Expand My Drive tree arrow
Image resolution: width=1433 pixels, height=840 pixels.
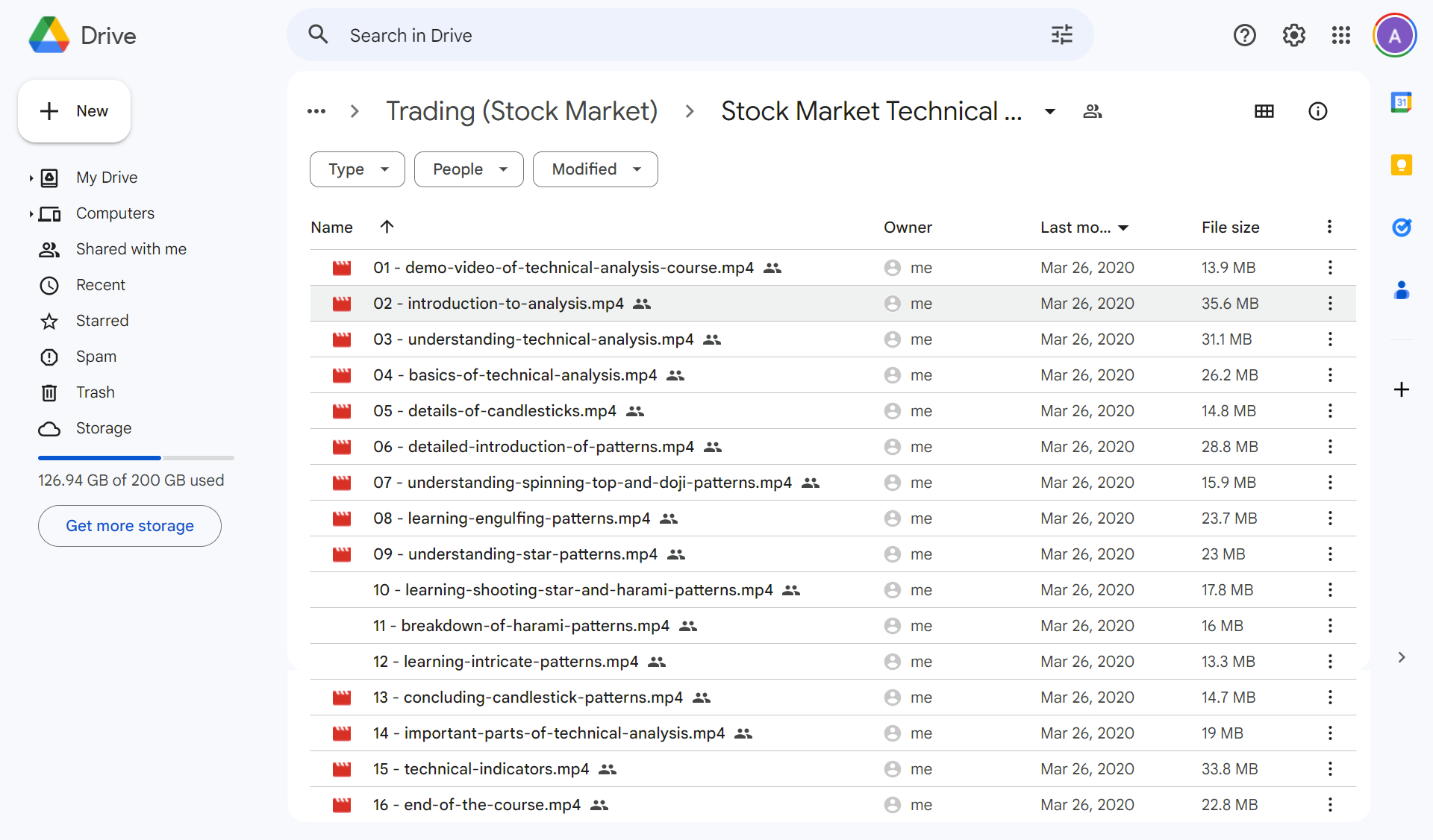31,178
